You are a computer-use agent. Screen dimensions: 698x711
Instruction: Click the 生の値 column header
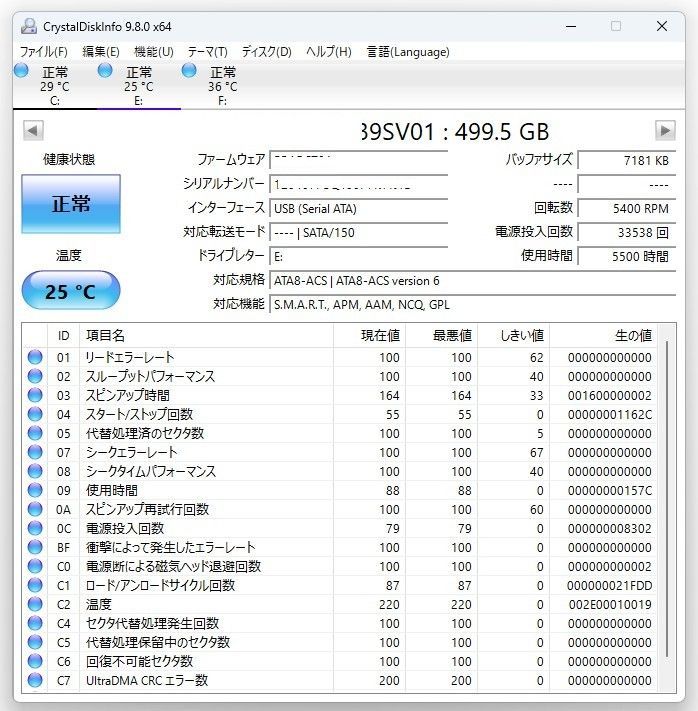coord(603,336)
